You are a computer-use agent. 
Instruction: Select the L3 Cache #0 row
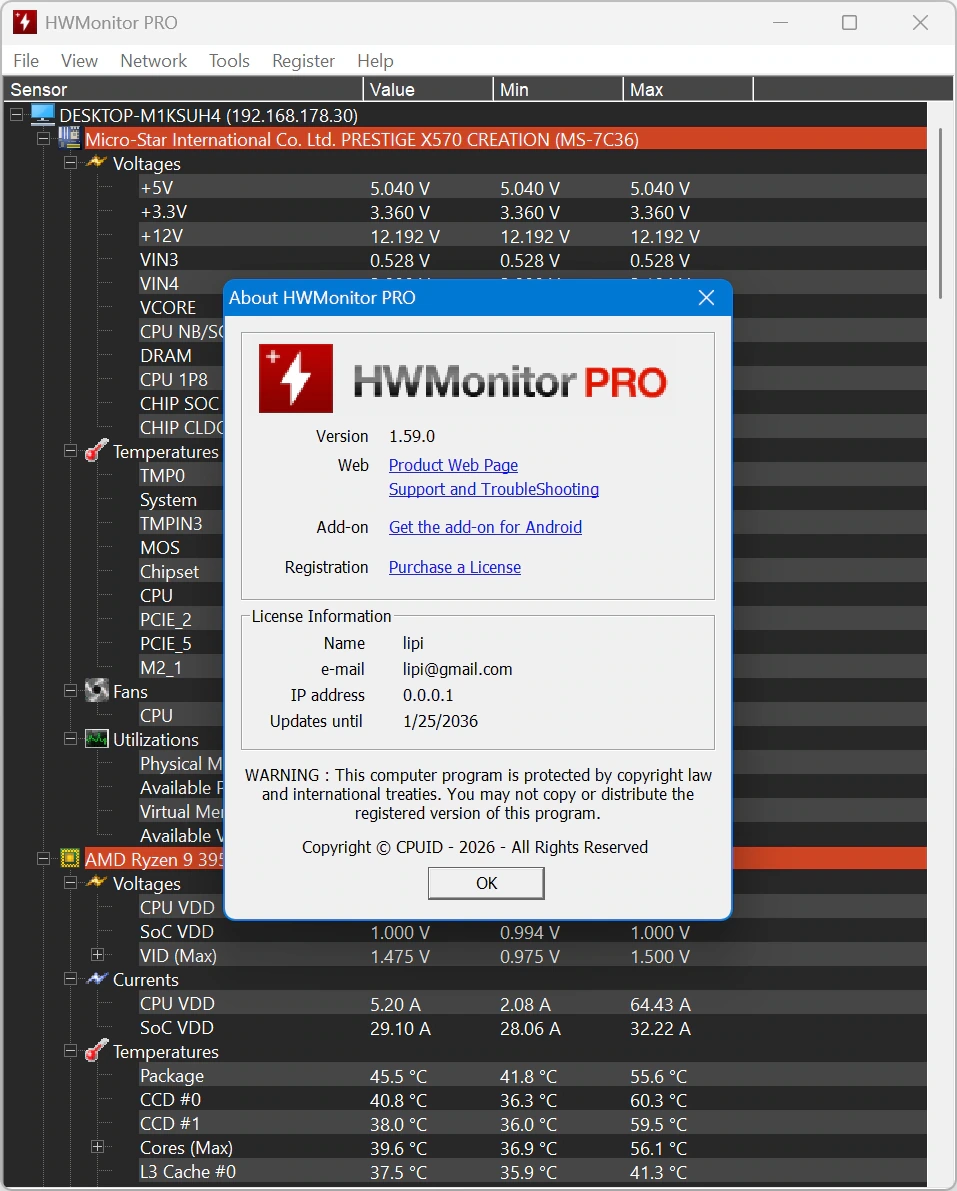point(532,1171)
